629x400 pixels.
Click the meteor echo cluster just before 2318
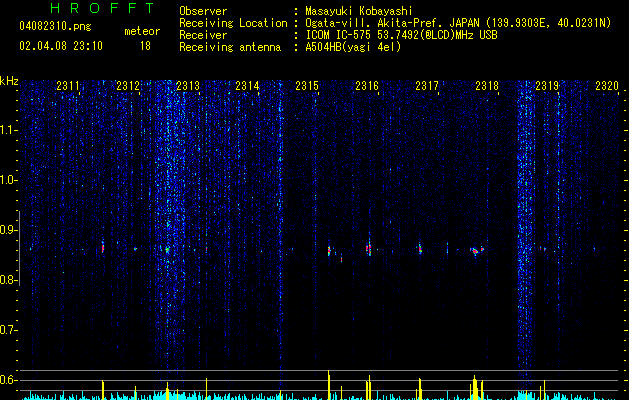(475, 251)
